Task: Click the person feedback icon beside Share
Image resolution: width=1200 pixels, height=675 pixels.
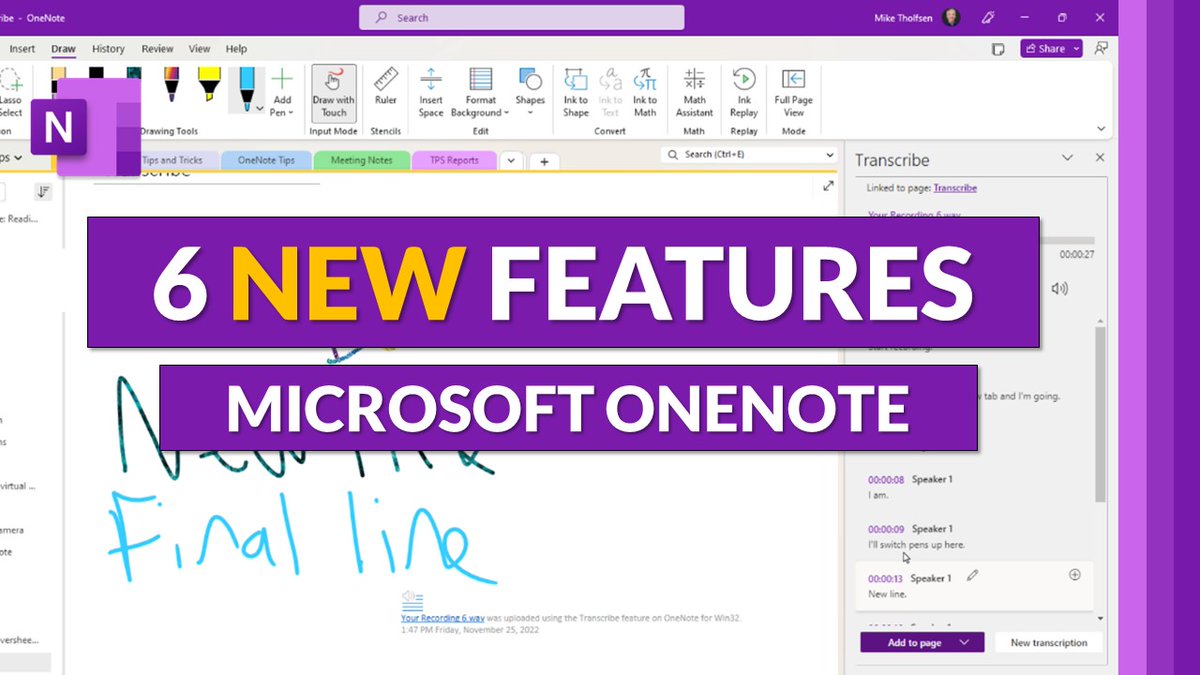Action: (x=1101, y=48)
